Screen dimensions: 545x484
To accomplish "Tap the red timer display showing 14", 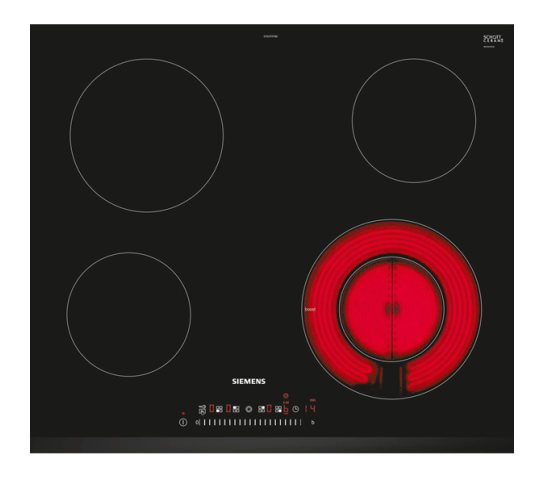I will click(310, 409).
